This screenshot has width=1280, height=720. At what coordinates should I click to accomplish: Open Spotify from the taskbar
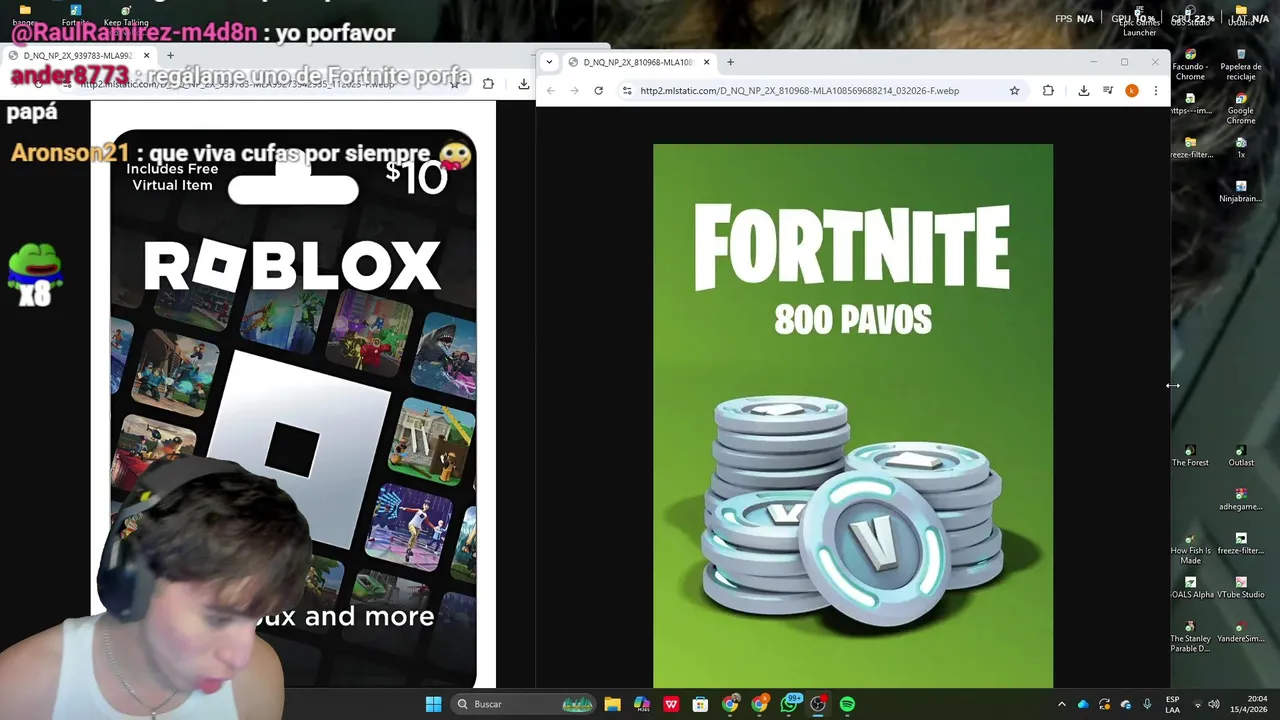coord(847,704)
